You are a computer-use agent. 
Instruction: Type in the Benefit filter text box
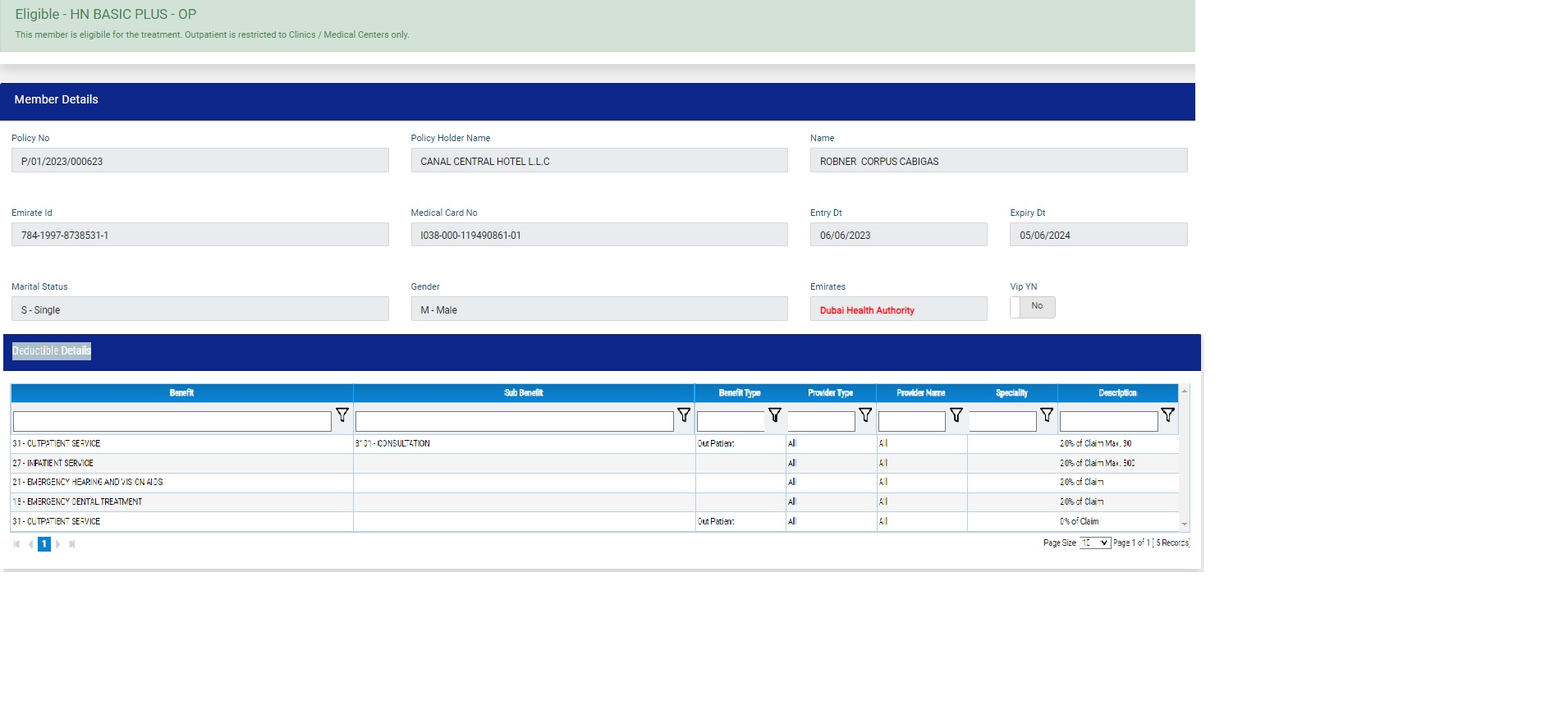(172, 422)
